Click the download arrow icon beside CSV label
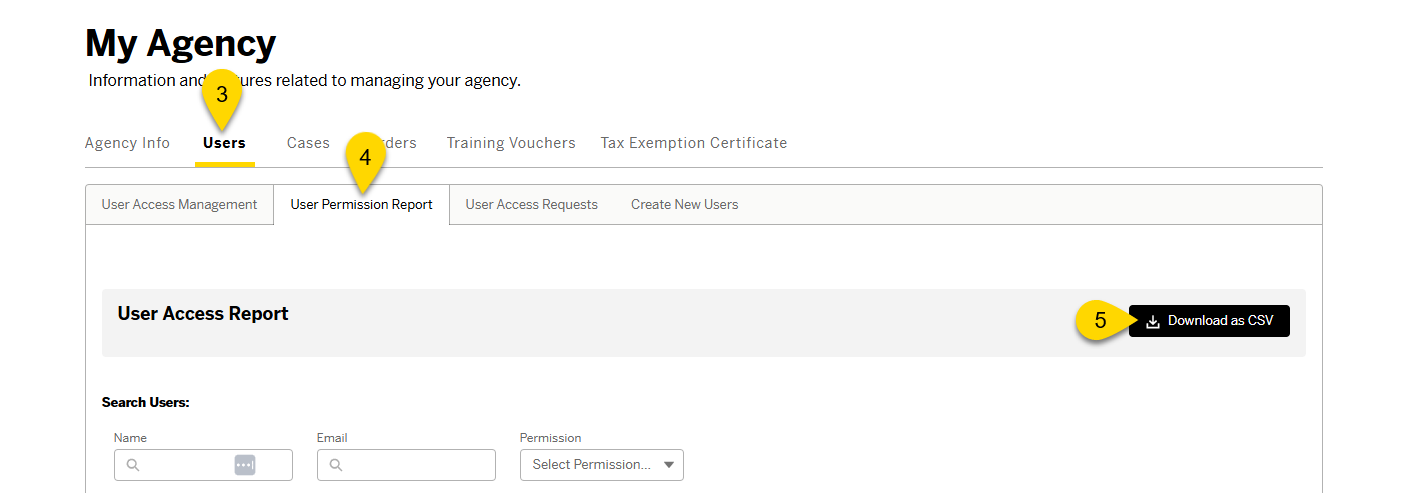The width and height of the screenshot is (1407, 493). click(x=1153, y=322)
